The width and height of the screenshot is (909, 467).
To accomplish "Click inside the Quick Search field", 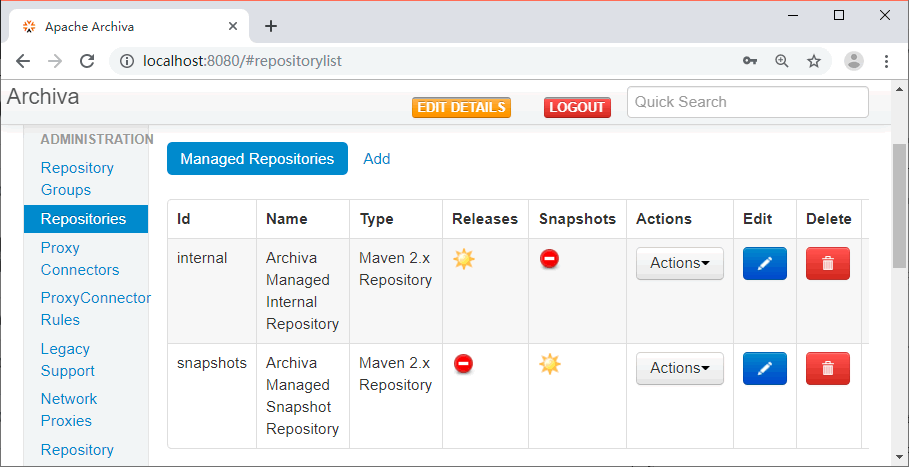I will point(747,102).
